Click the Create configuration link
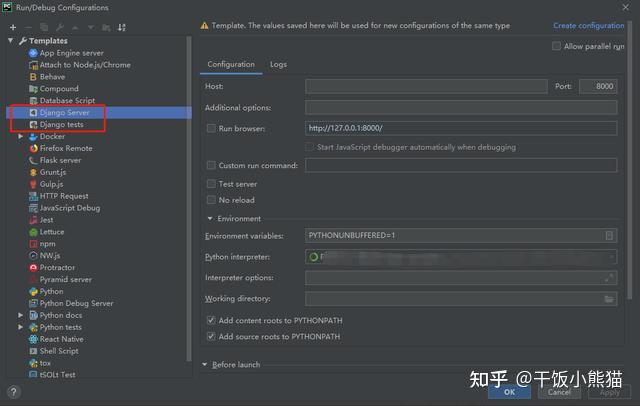Viewport: 640px width, 406px height. point(589,25)
